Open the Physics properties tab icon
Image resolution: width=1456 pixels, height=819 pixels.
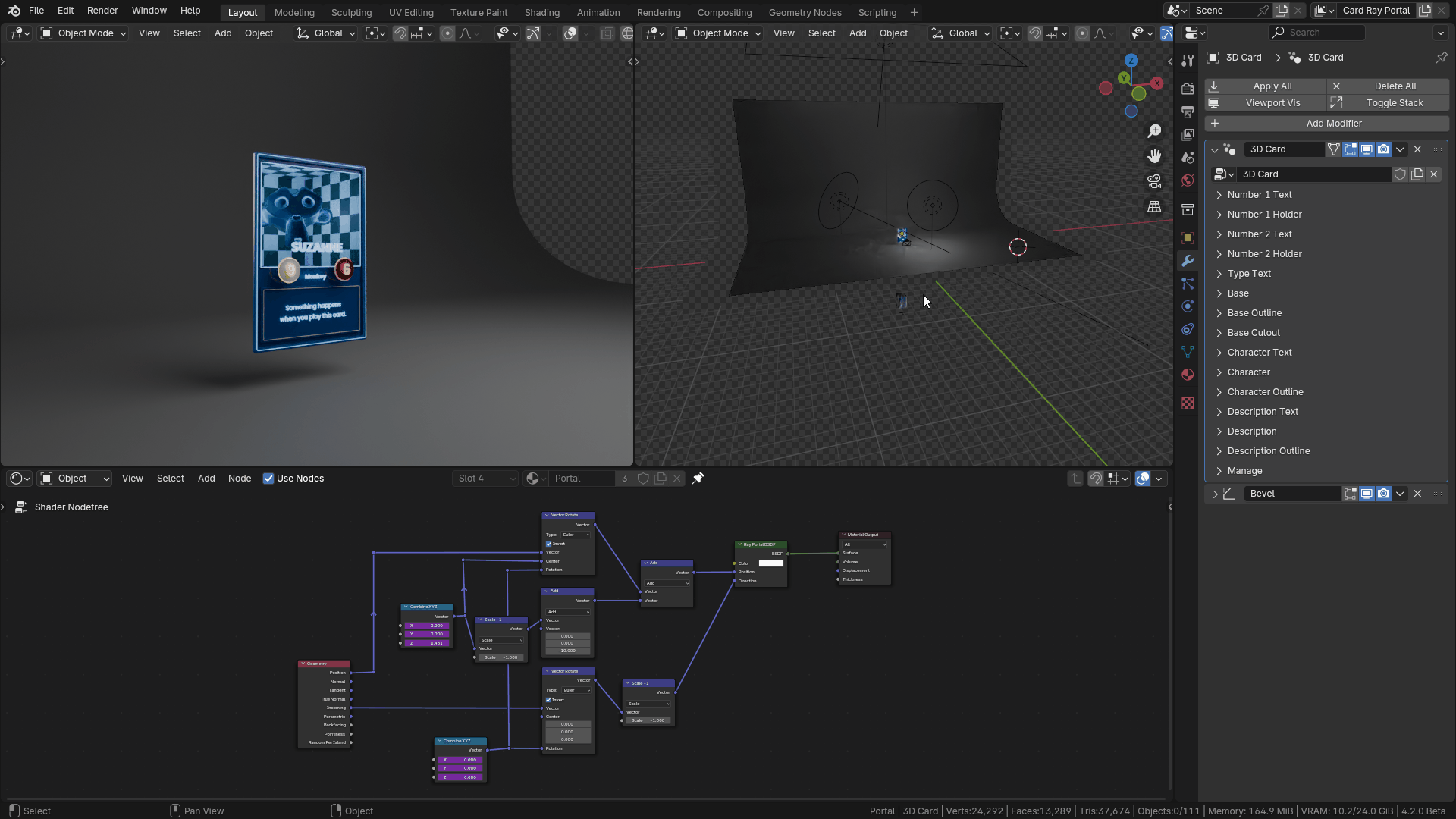1188,306
